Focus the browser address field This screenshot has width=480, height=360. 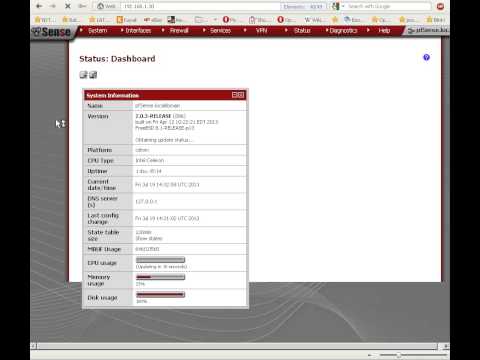pos(201,6)
